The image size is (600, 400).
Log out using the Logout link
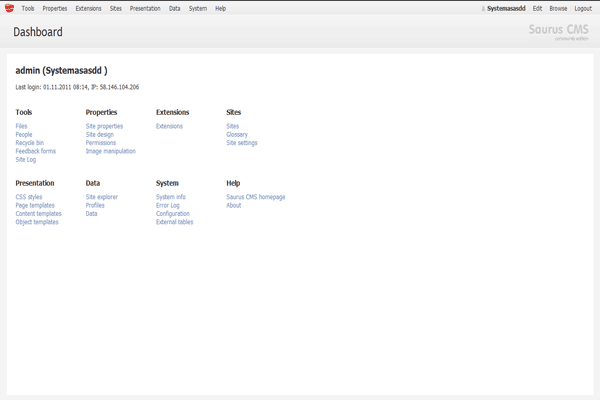[583, 8]
